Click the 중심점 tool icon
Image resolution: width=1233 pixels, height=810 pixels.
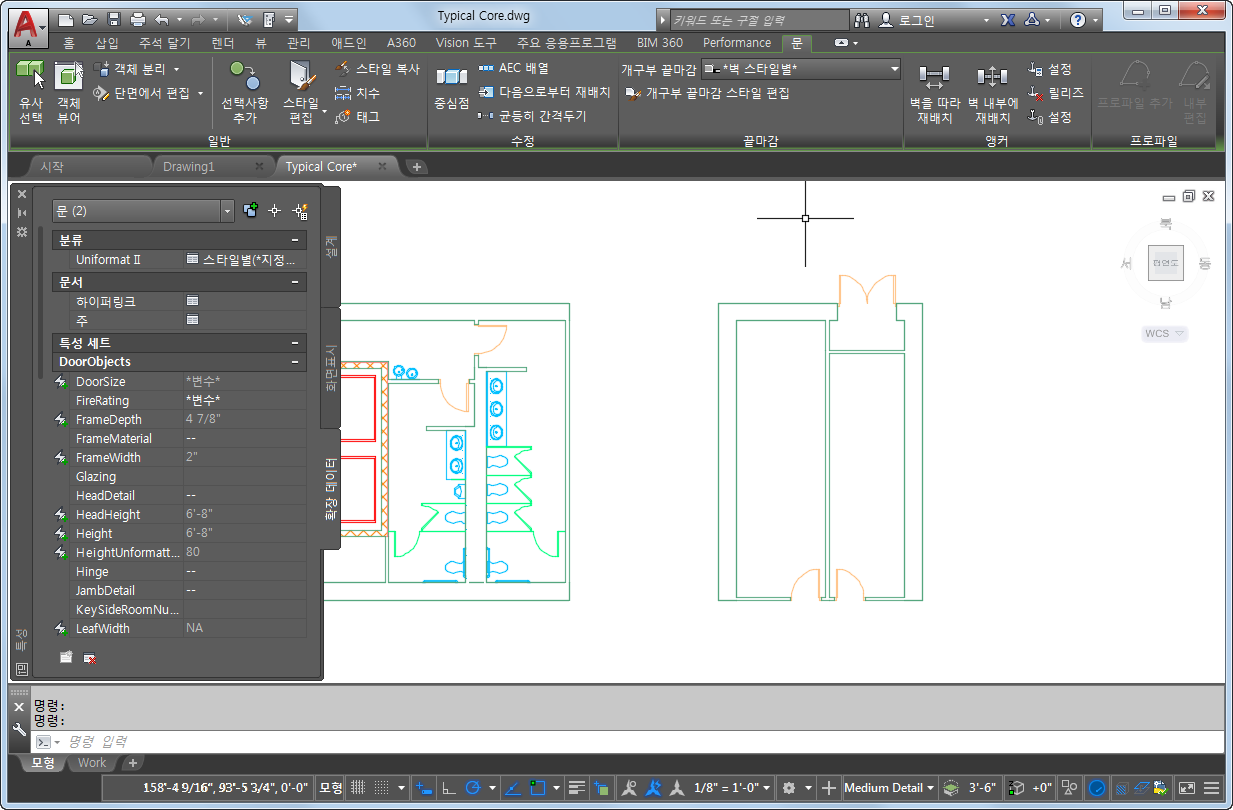tap(451, 78)
